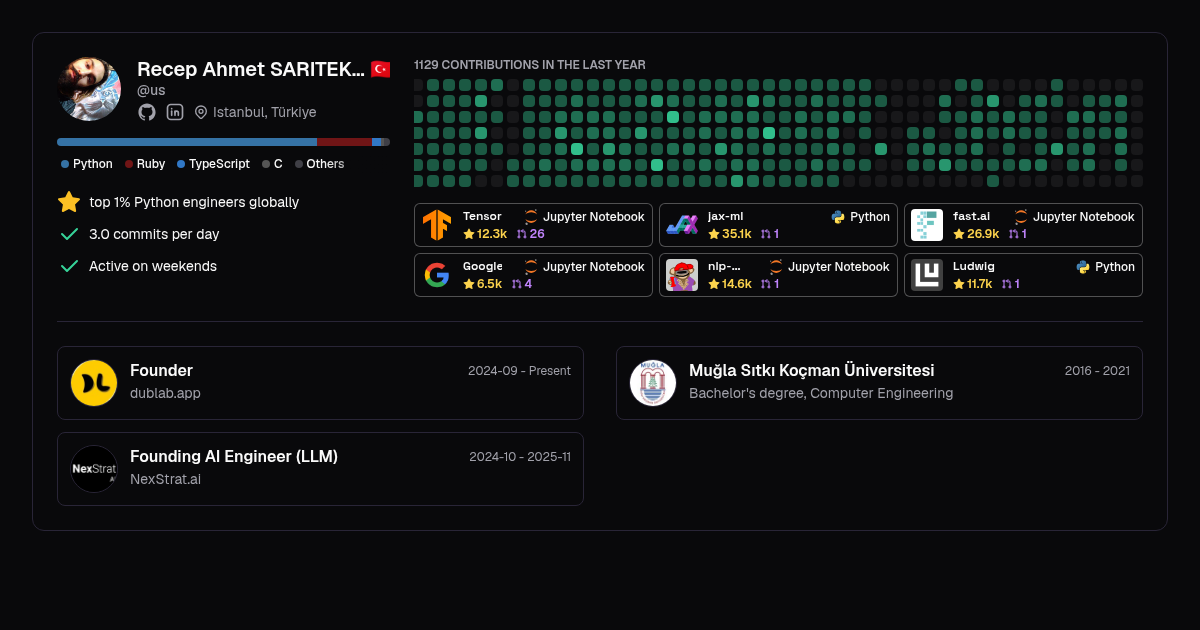1200x630 pixels.
Task: Click the Jupyter icon in the fast.ai card
Action: coord(1021,217)
